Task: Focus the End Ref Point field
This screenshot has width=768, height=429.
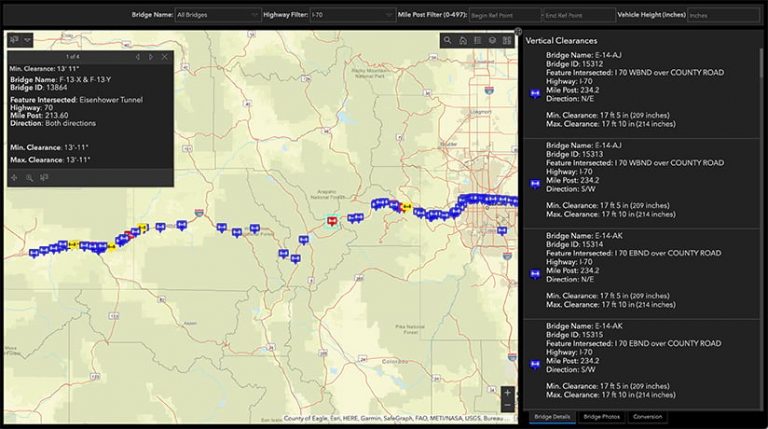Action: pos(579,15)
